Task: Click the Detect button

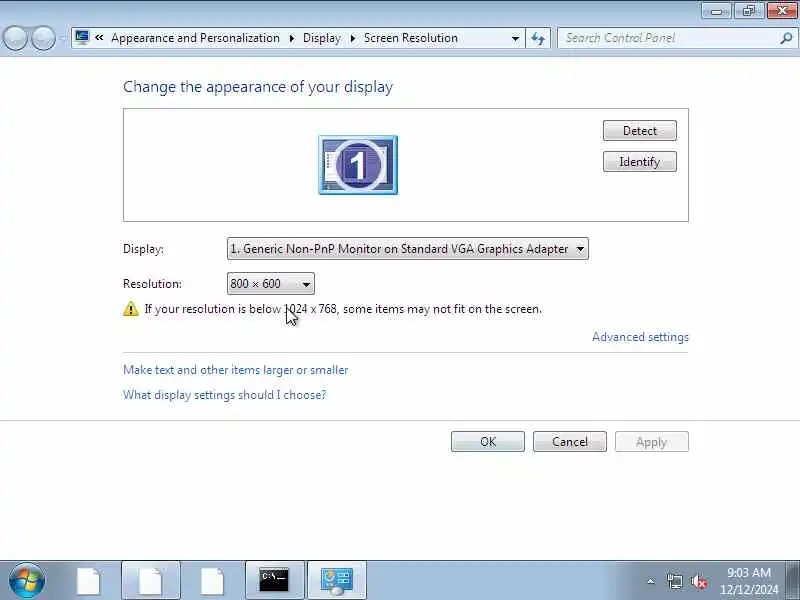Action: [x=640, y=131]
